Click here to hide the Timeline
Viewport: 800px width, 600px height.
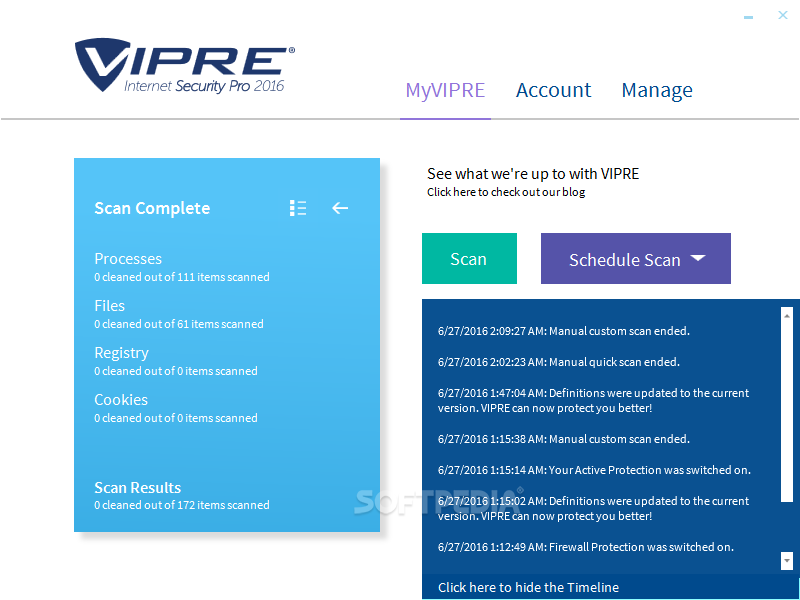(x=528, y=587)
